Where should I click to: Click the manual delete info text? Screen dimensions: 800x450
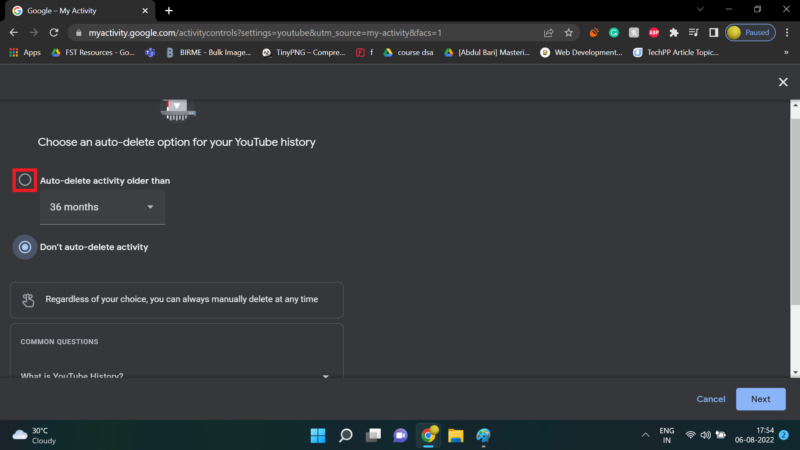tap(182, 299)
